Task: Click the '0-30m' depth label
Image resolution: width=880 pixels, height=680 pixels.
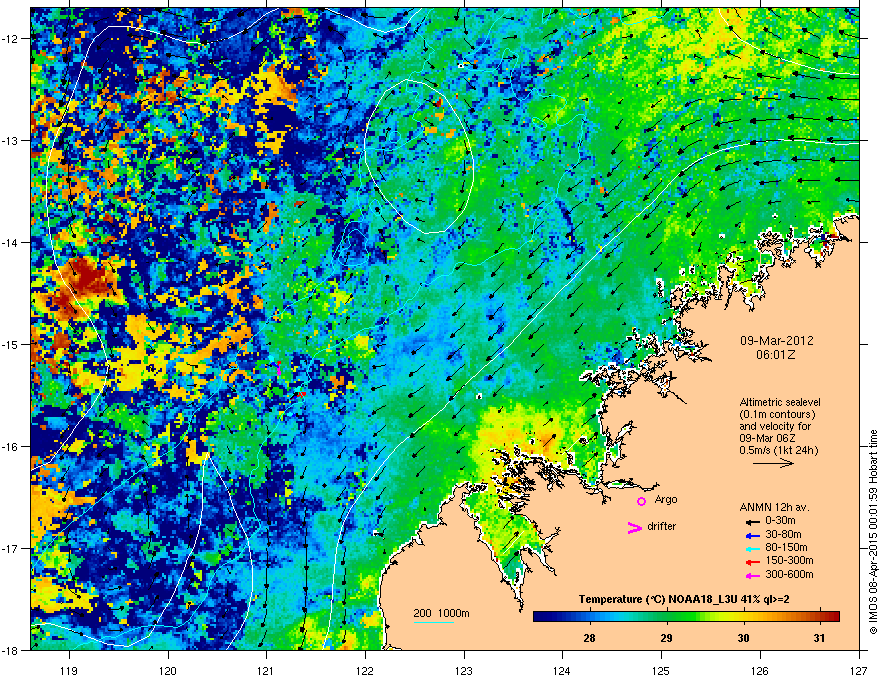Action: tap(781, 521)
